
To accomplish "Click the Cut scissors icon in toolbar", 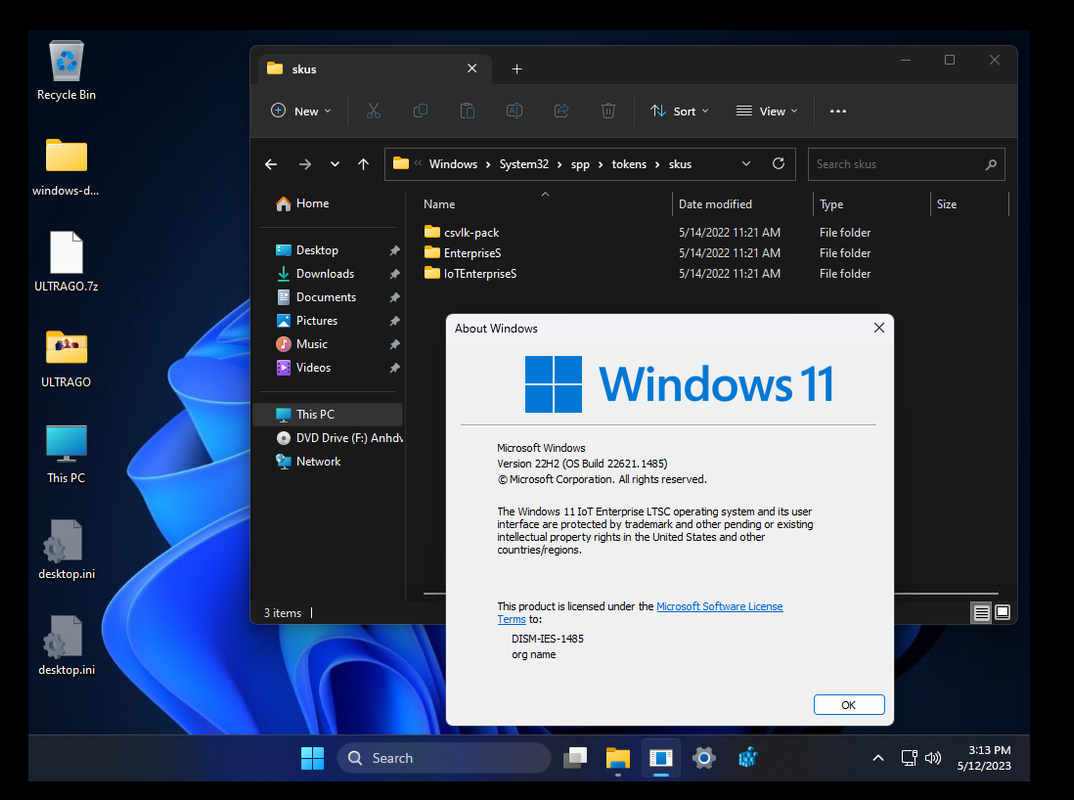I will (x=373, y=111).
